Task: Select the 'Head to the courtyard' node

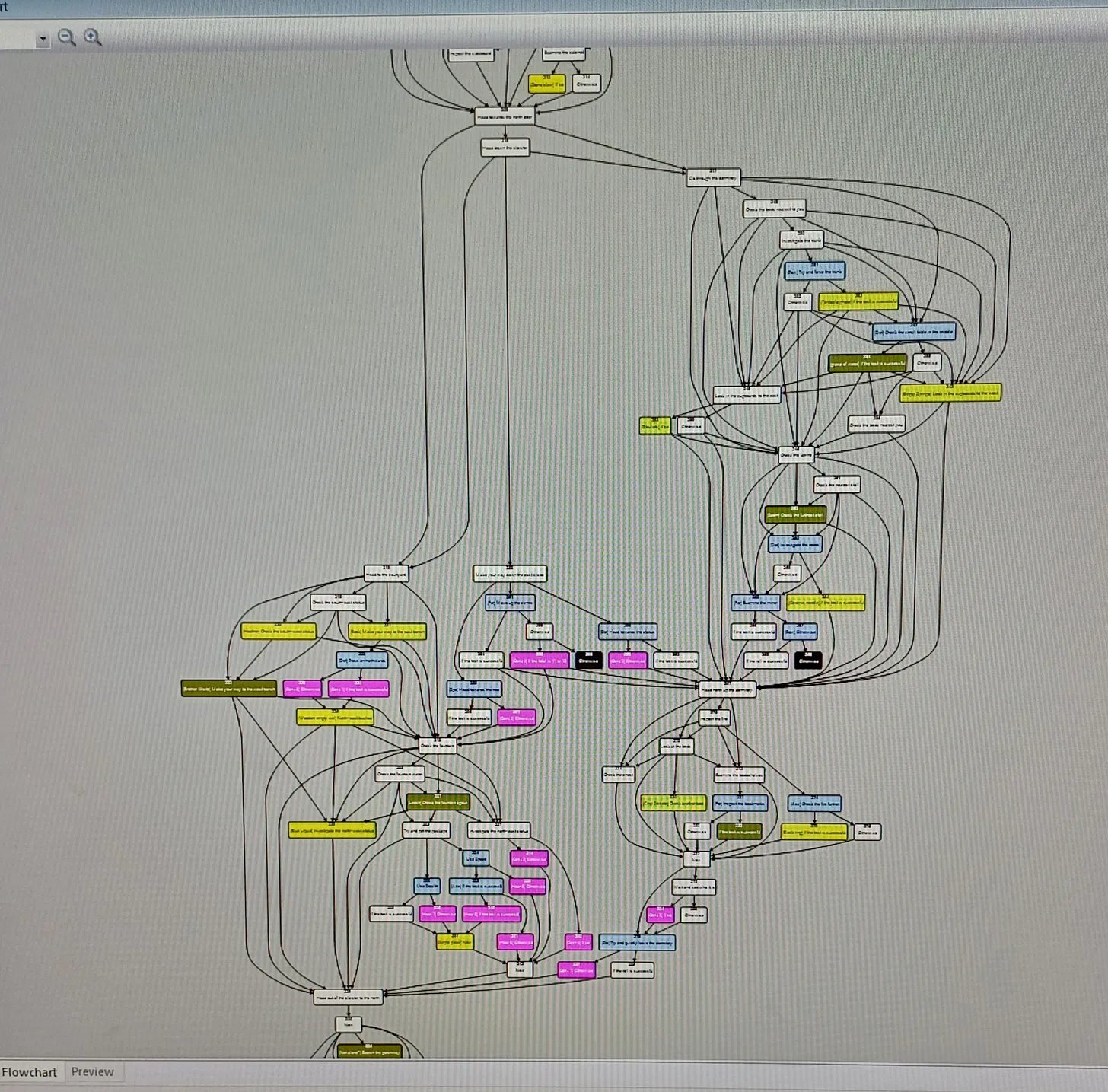Action: (387, 574)
